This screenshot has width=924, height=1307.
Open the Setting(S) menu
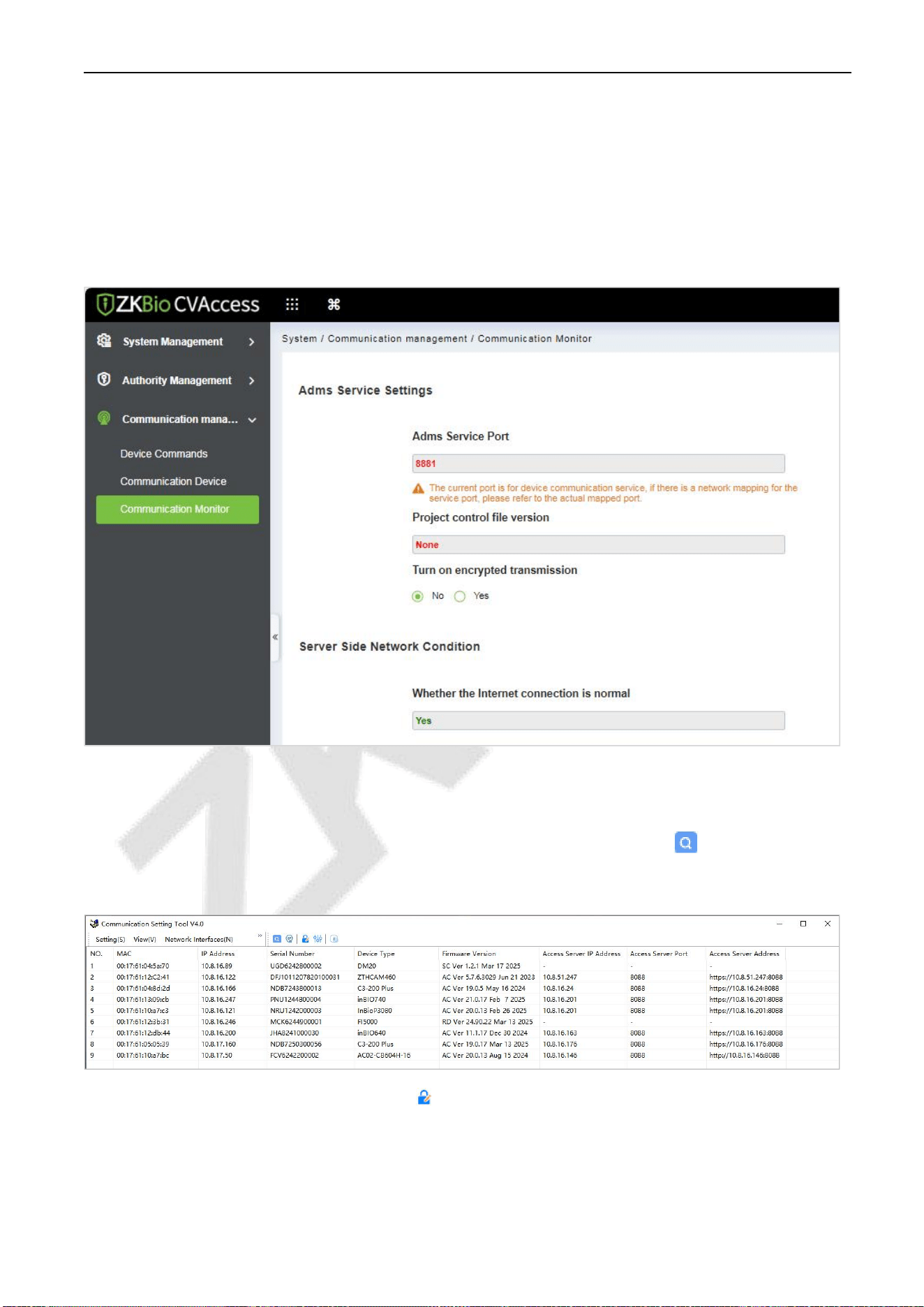coord(110,940)
